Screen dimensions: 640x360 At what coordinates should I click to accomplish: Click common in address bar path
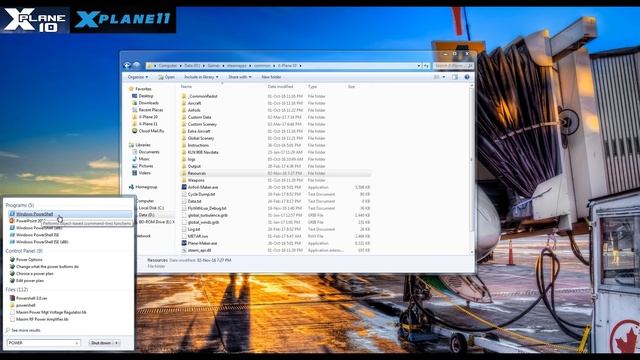(x=262, y=65)
